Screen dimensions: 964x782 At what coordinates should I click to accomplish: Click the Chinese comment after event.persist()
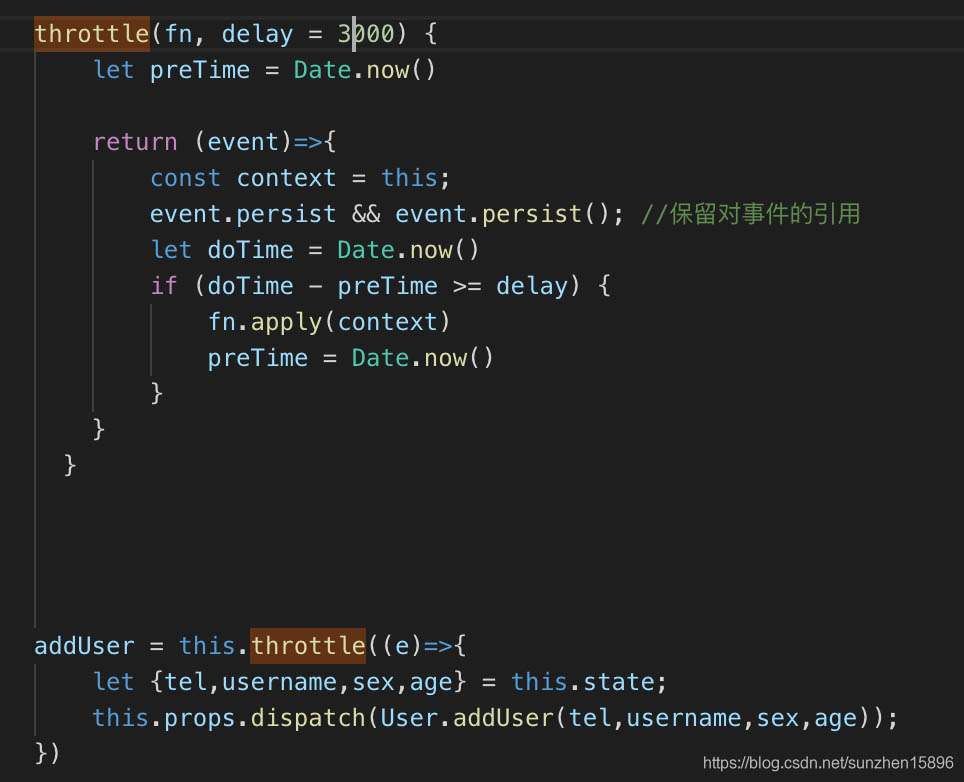(x=750, y=214)
